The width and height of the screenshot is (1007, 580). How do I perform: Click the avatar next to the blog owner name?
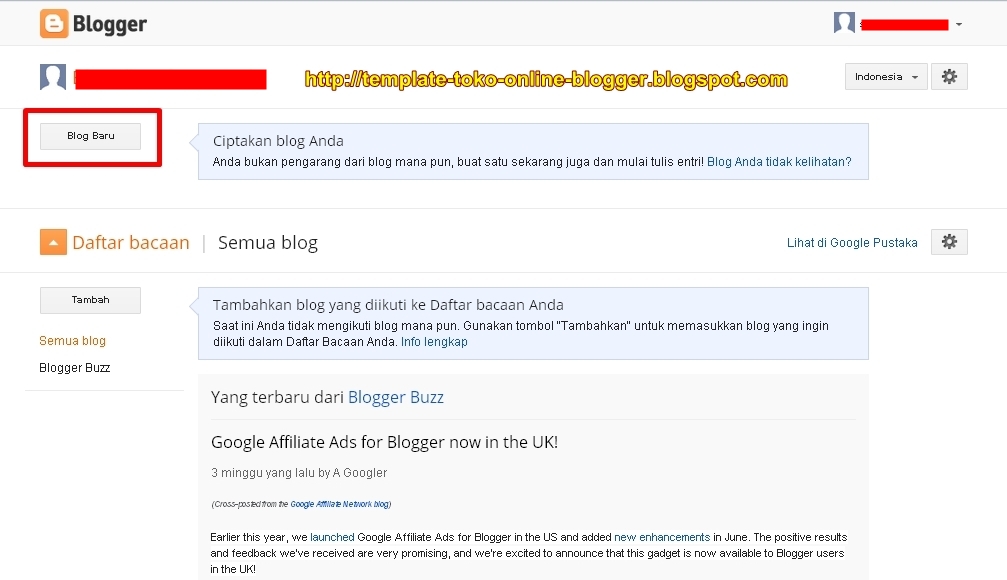pos(52,76)
